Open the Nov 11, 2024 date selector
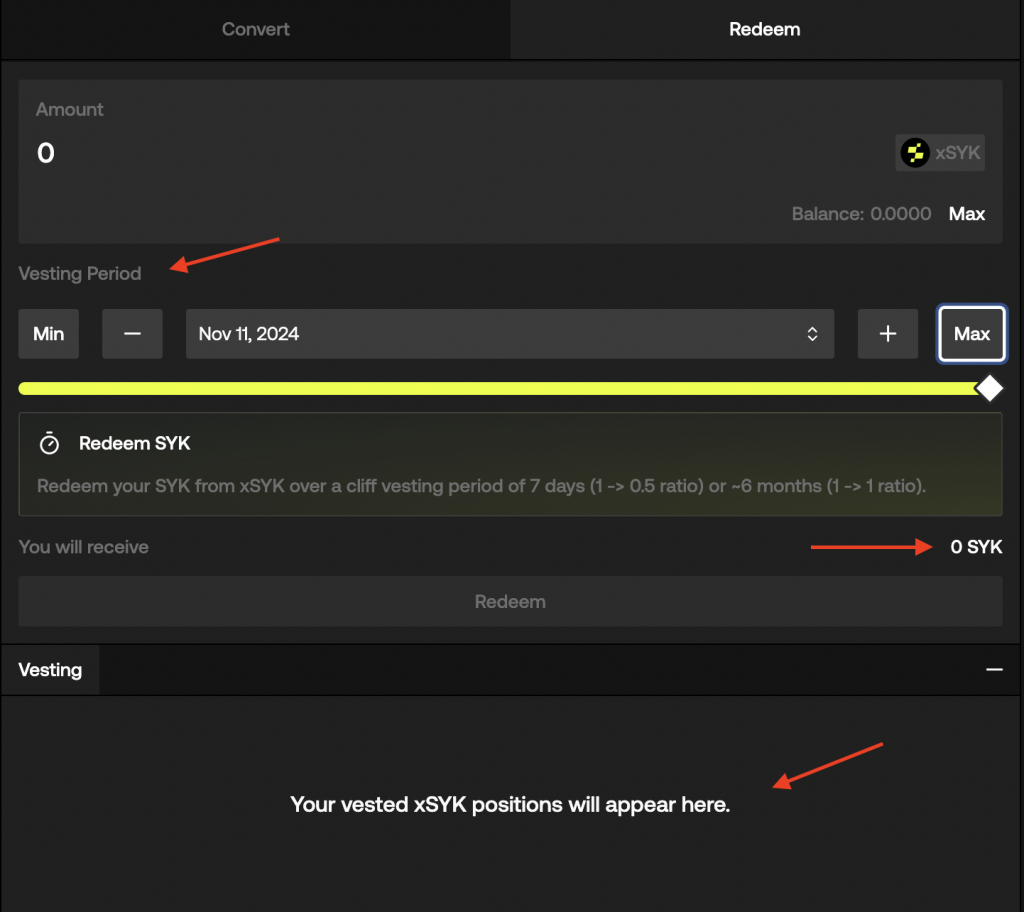This screenshot has width=1024, height=912. (x=510, y=334)
